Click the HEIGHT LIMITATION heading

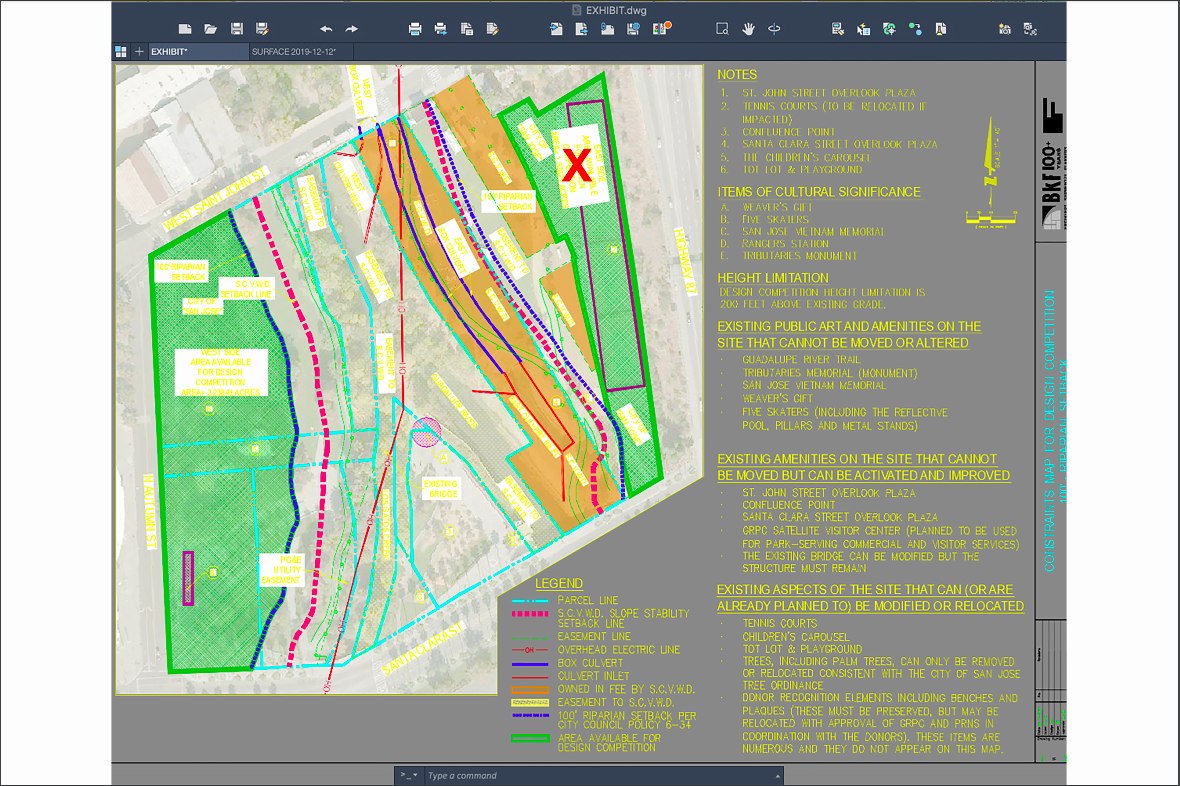[x=773, y=278]
